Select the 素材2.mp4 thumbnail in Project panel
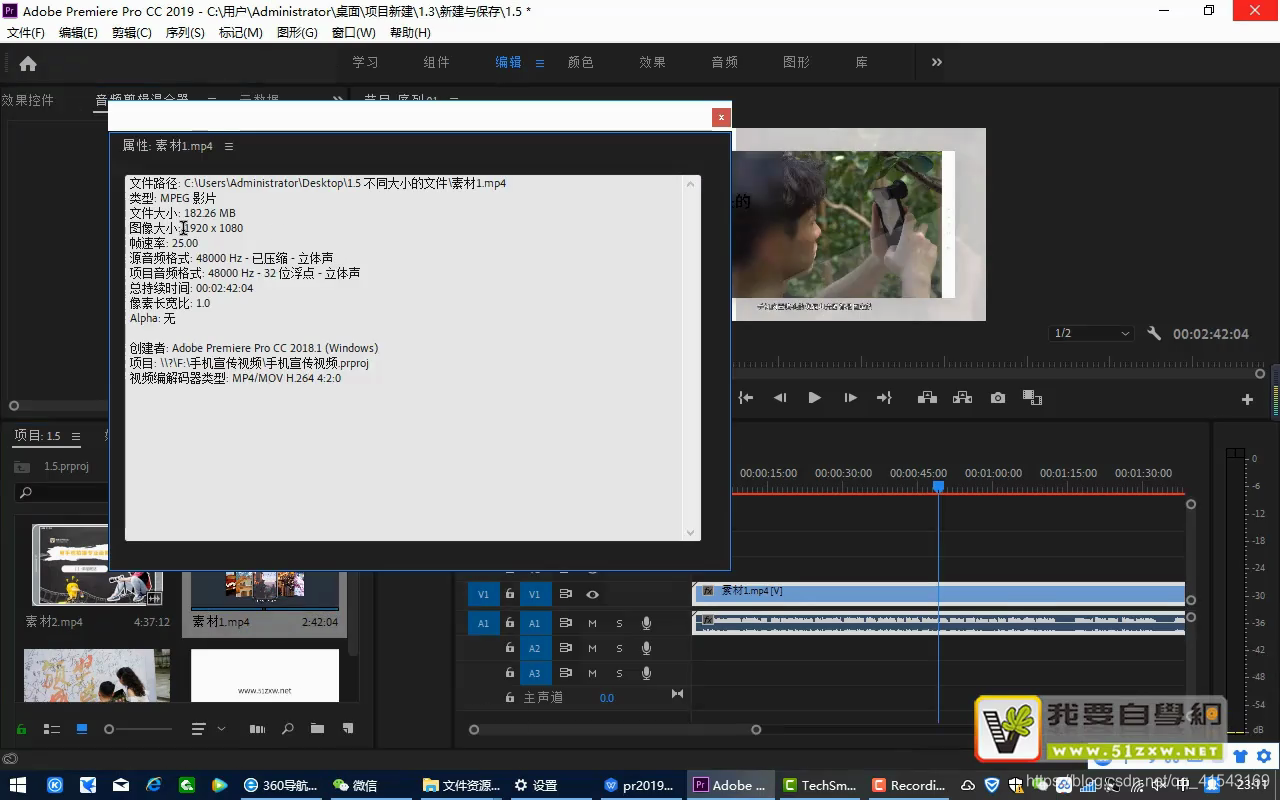 (x=96, y=564)
